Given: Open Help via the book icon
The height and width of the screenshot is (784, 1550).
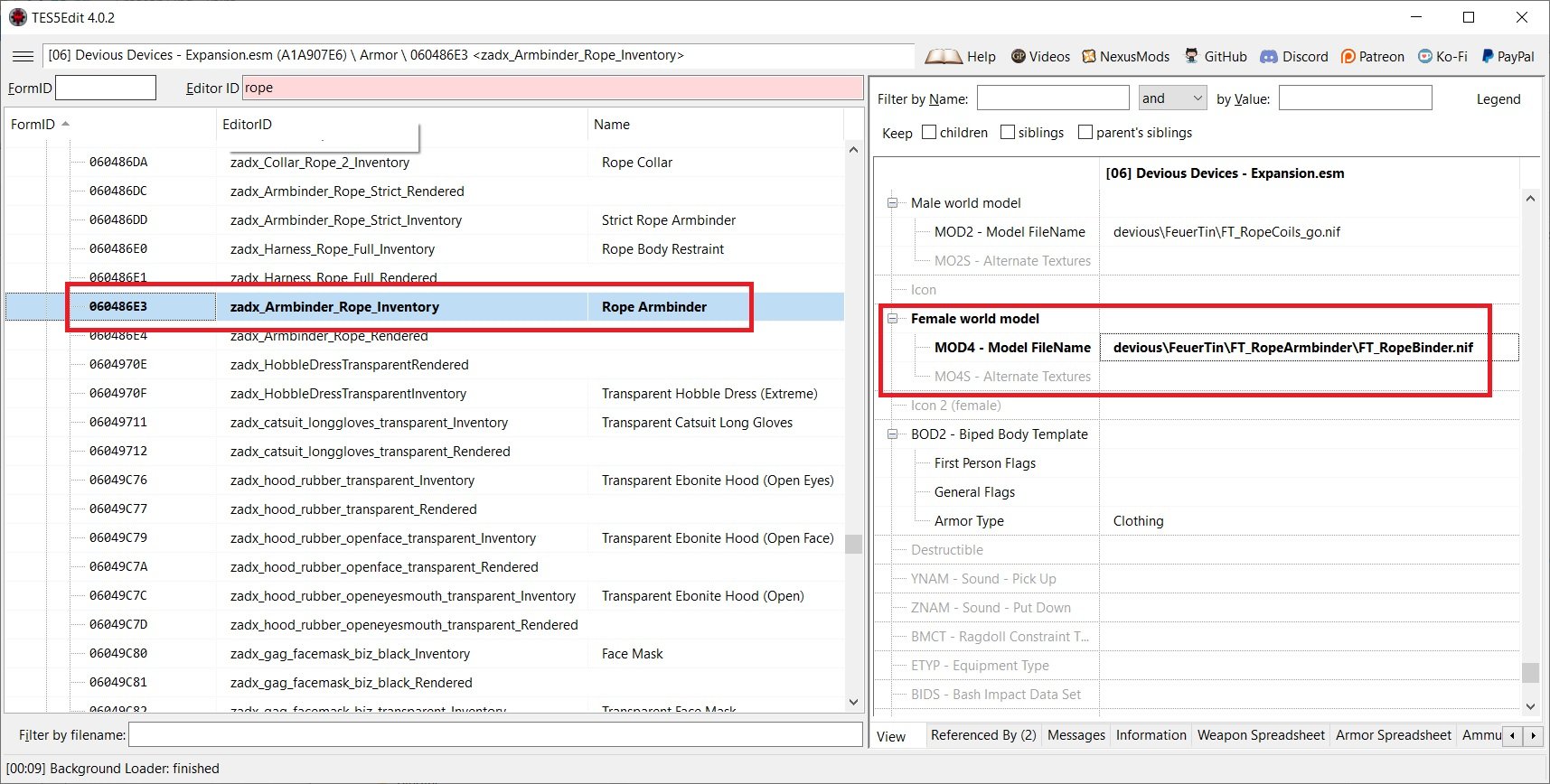Looking at the screenshot, I should pyautogui.click(x=944, y=56).
